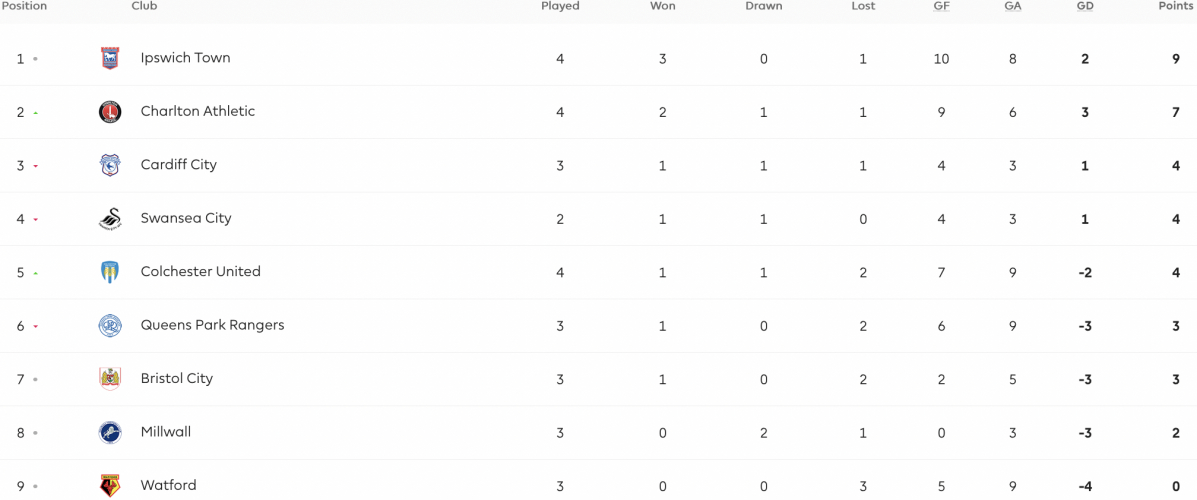The width and height of the screenshot is (1197, 500).
Task: Open the Colchester United crest
Action: pos(110,273)
